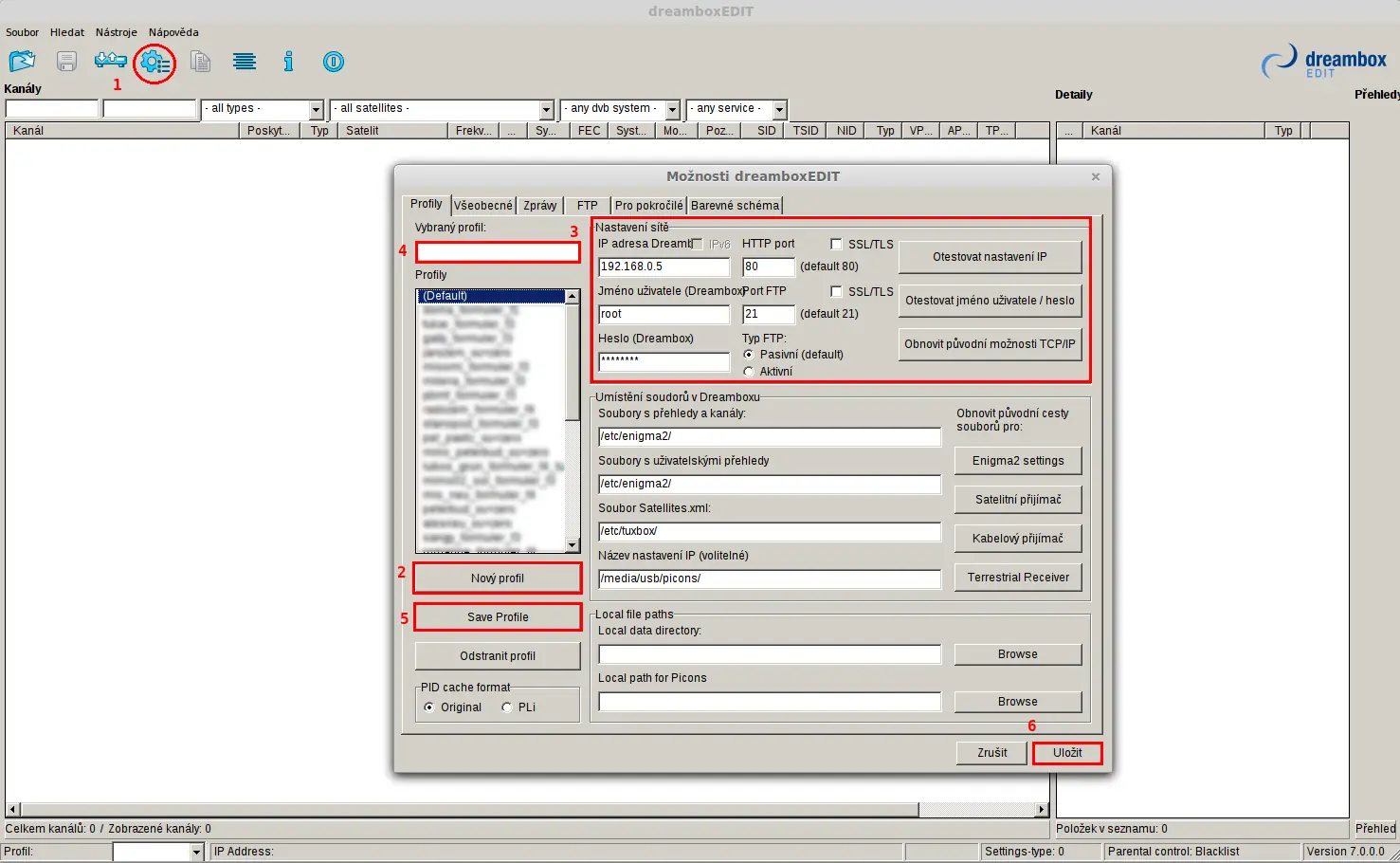Open the options gear icon

[155, 64]
